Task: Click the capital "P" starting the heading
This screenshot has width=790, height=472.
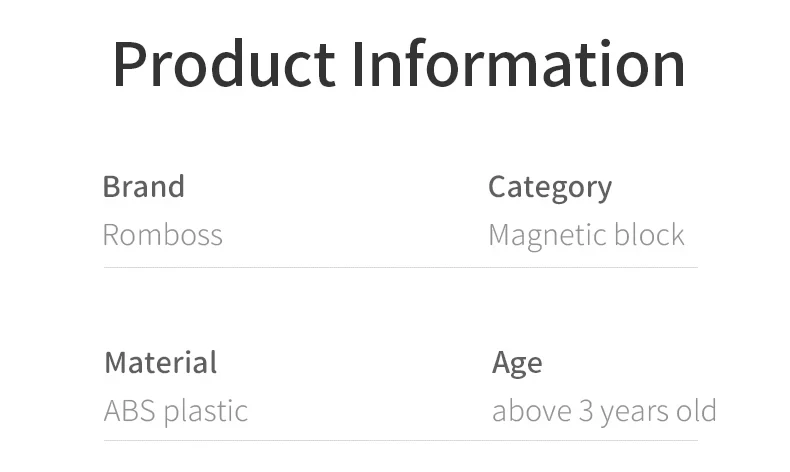Action: [131, 64]
